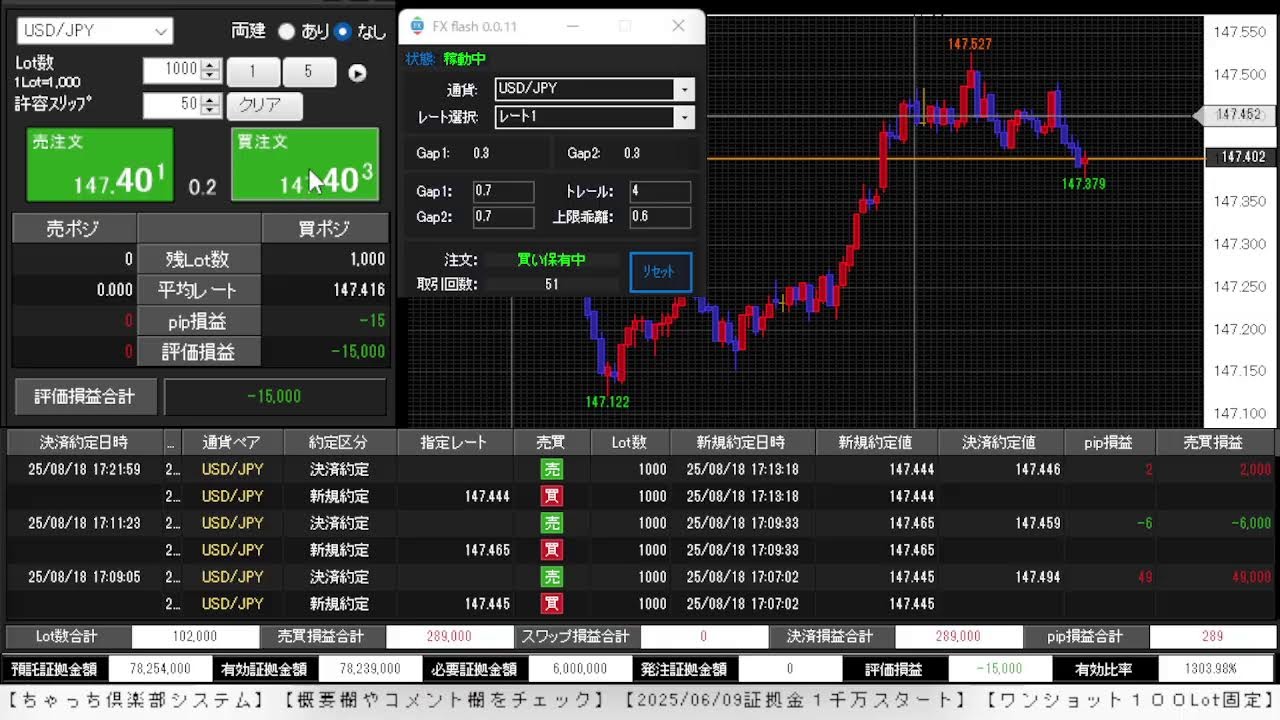
Task: Select the 両建 あり radio button
Action: coord(286,31)
